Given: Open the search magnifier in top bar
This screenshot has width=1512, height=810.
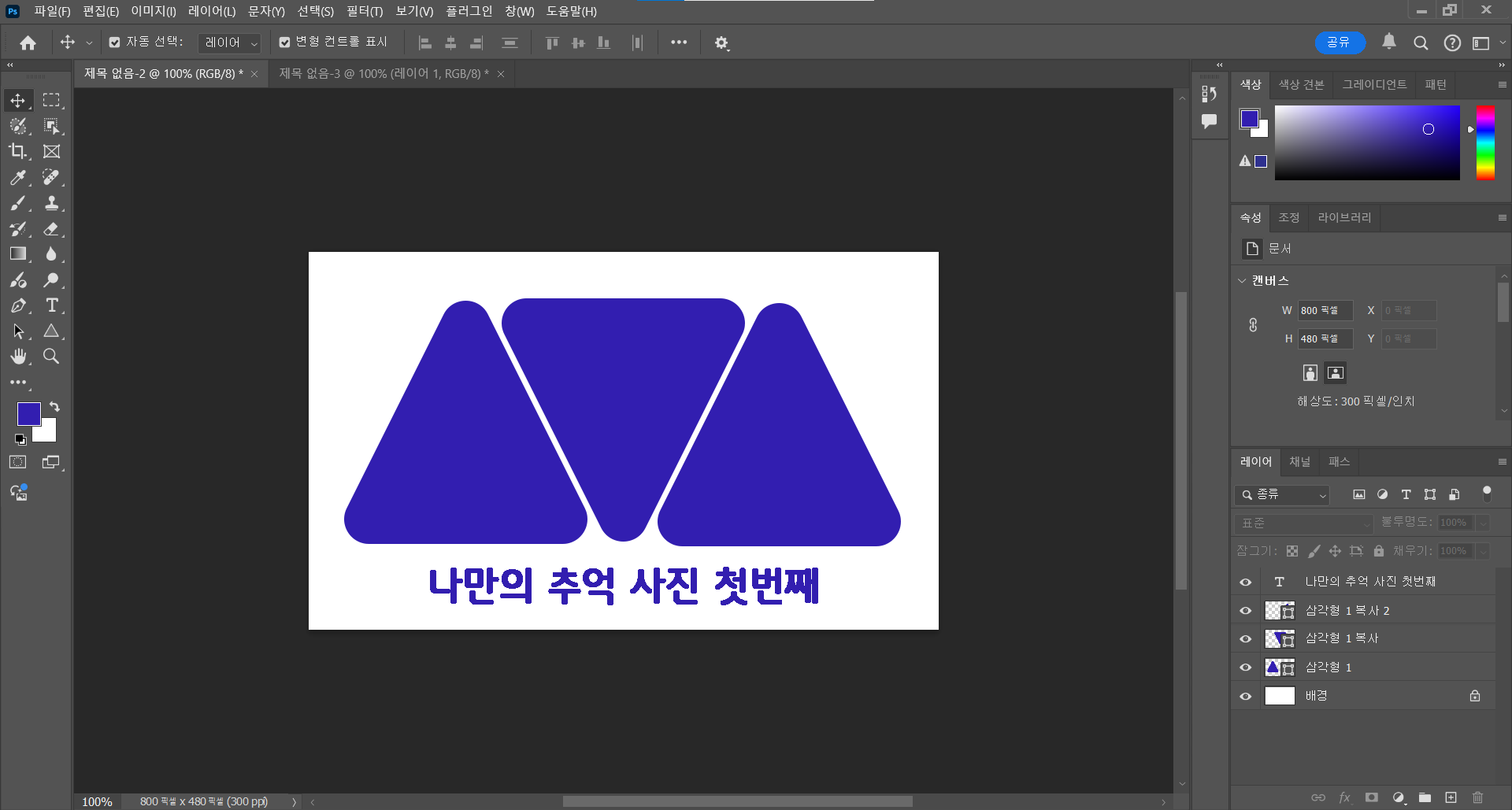Looking at the screenshot, I should 1421,43.
